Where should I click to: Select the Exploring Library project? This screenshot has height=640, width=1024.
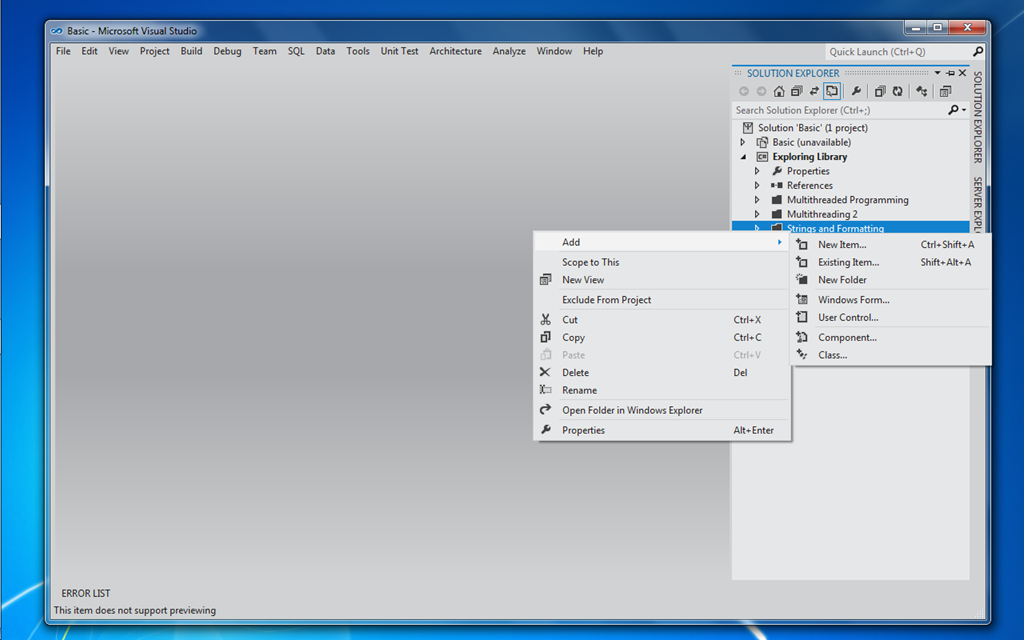(x=810, y=157)
